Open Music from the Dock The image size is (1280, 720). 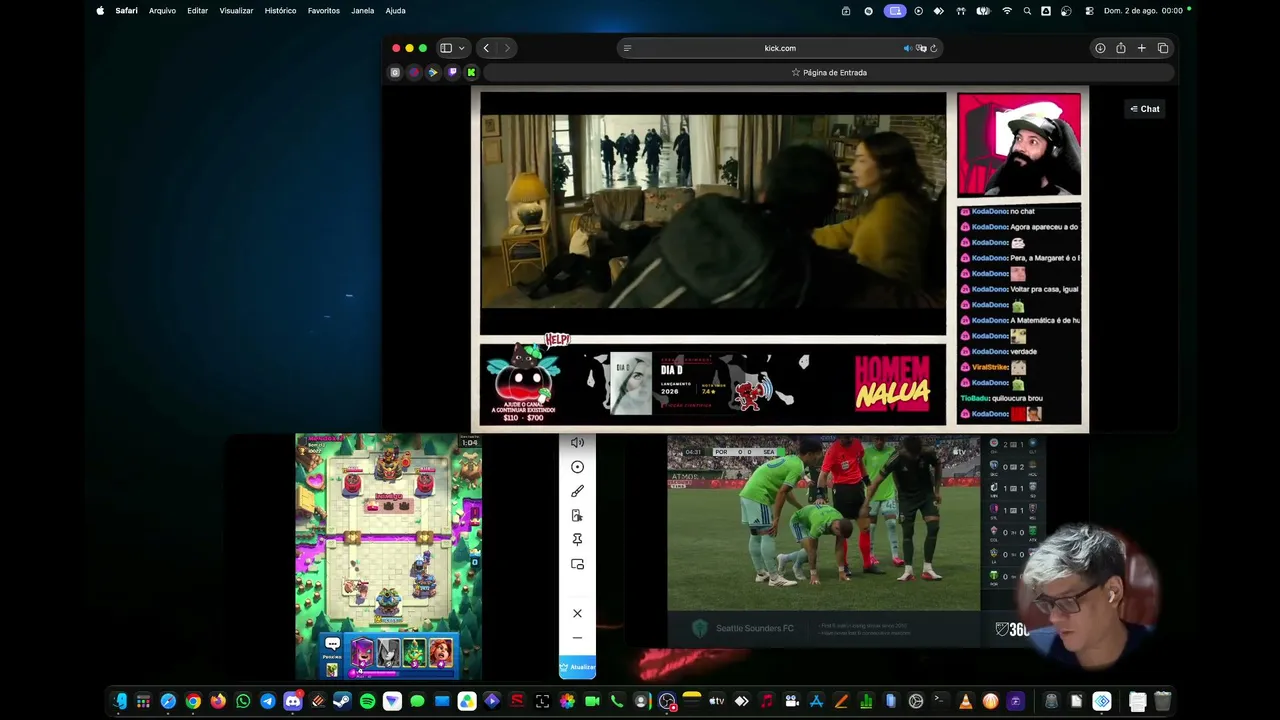point(766,701)
